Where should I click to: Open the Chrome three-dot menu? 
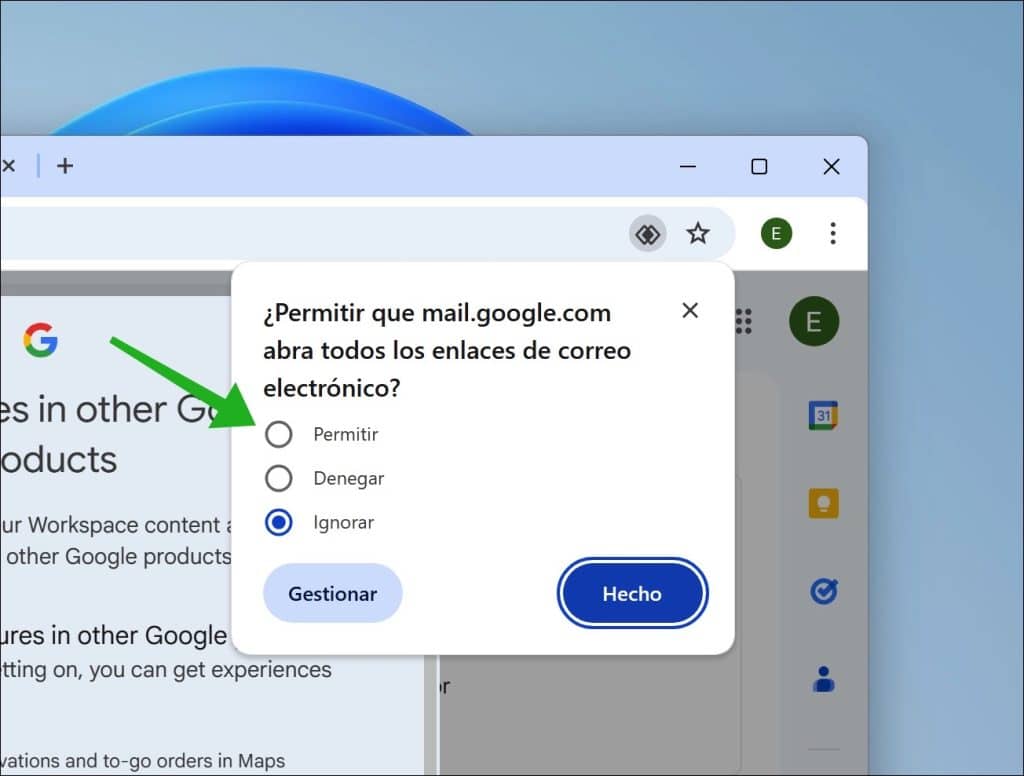[833, 233]
